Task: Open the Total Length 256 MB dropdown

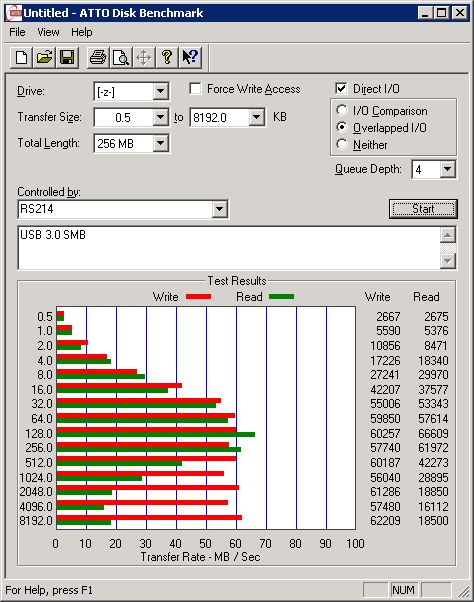Action: (x=160, y=144)
